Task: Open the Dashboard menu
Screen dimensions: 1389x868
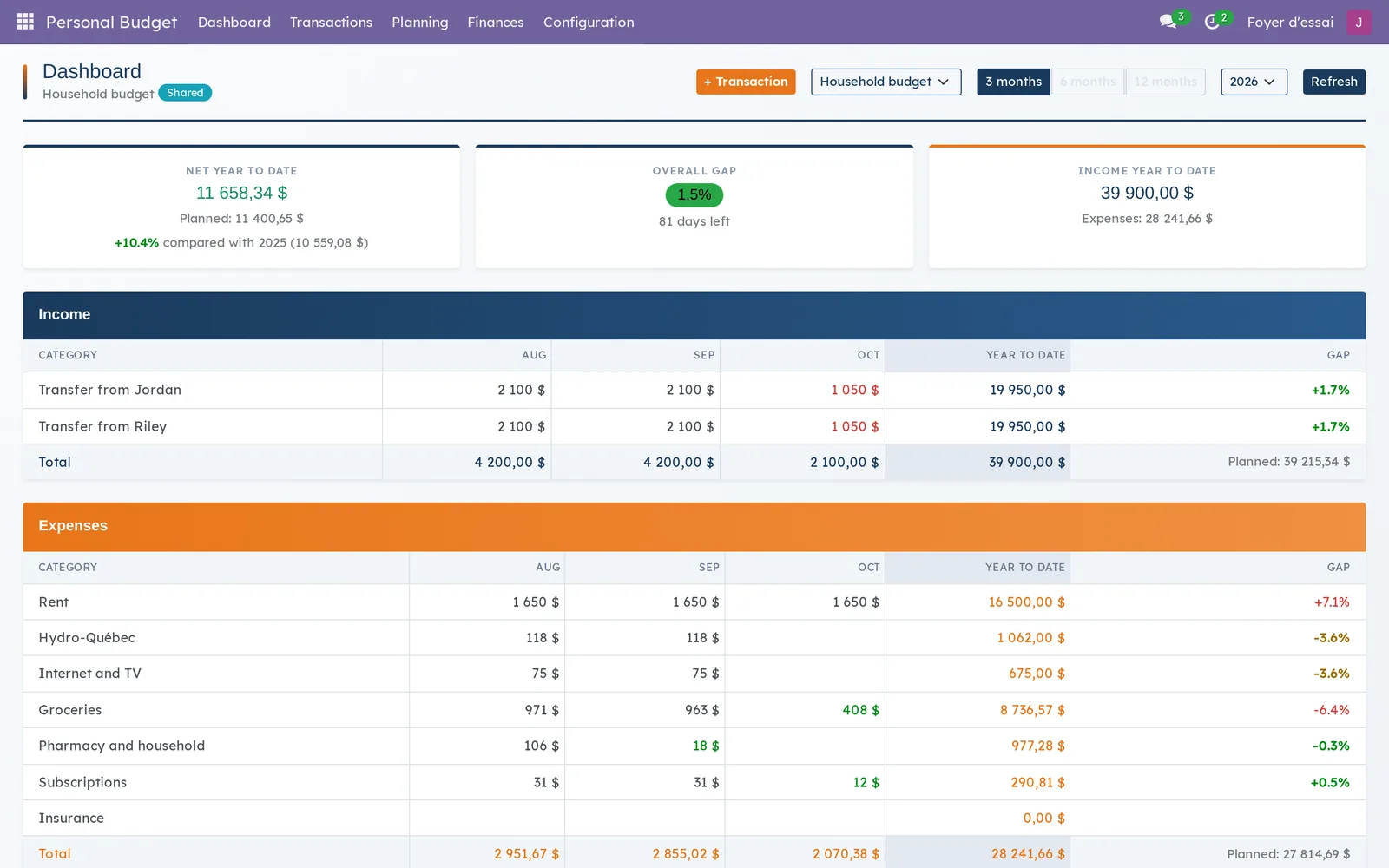Action: click(234, 22)
